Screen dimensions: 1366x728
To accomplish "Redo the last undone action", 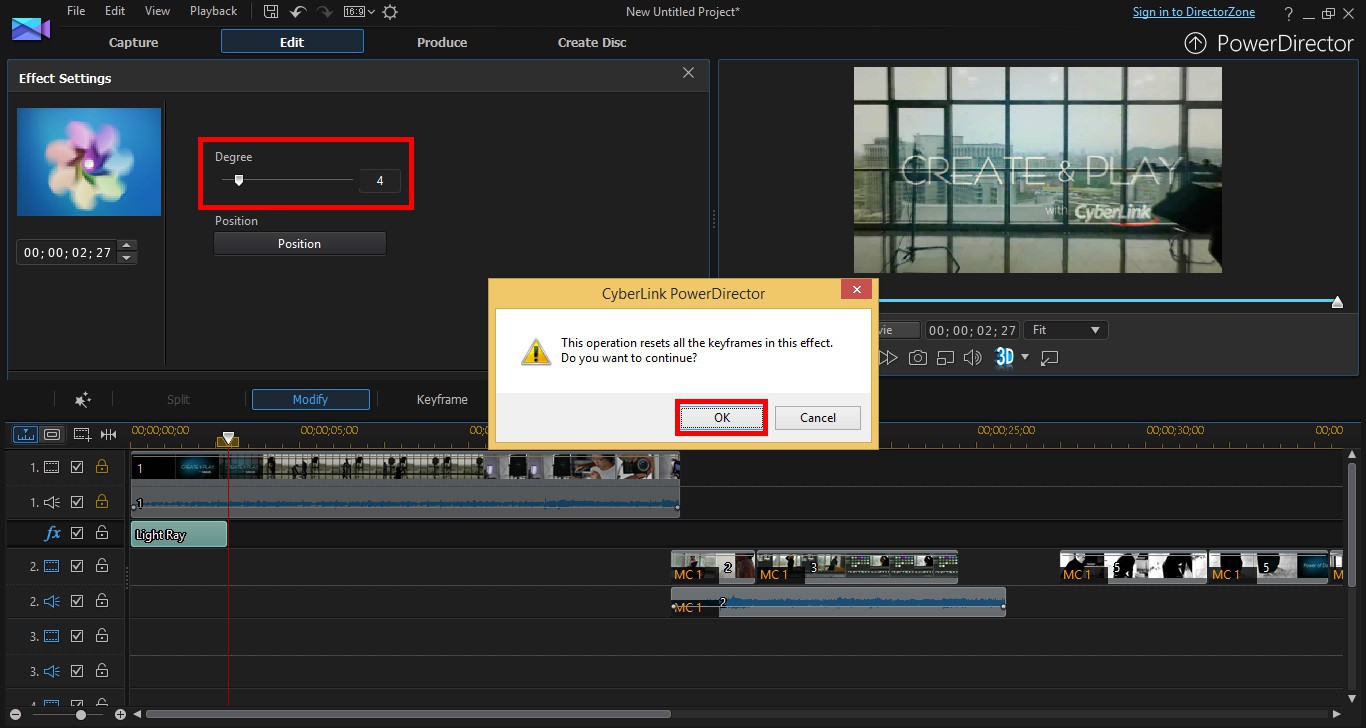I will pos(325,12).
